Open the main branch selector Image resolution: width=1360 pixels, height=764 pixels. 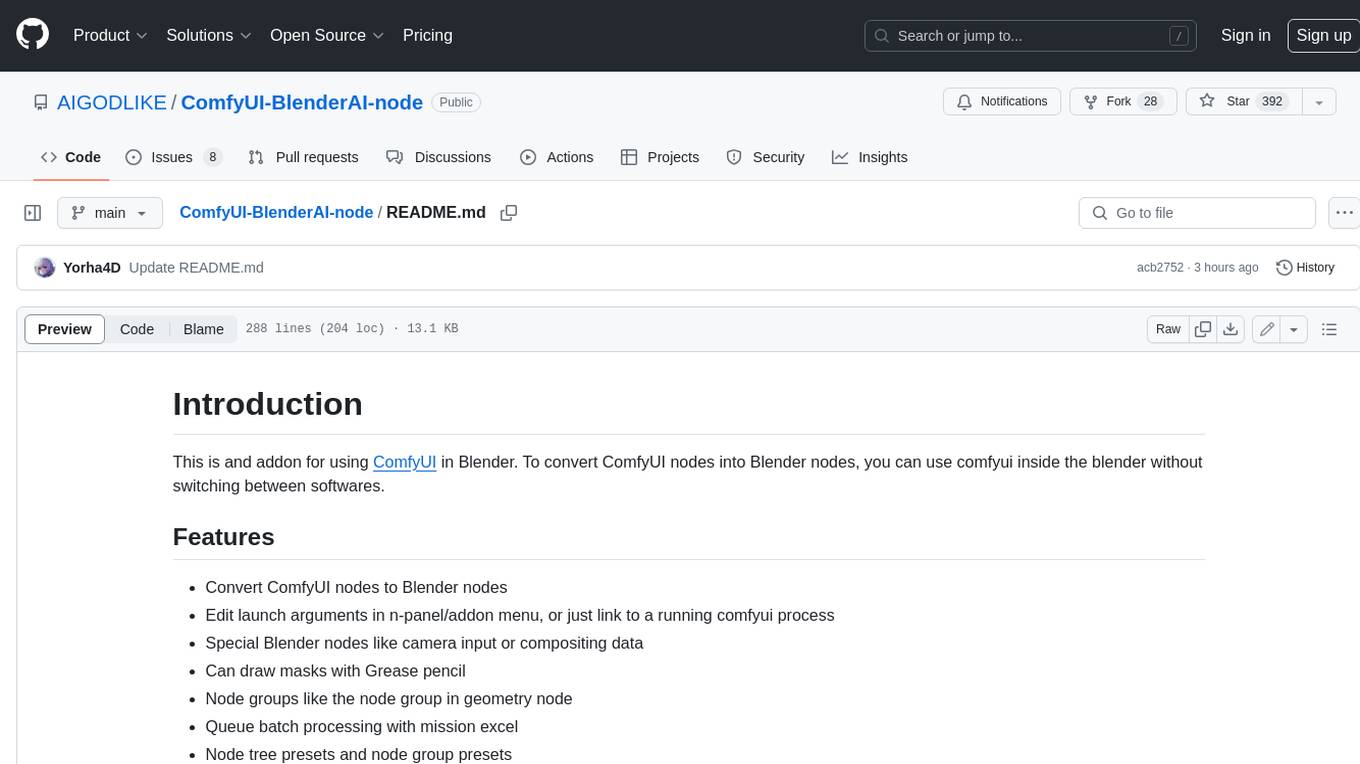coord(110,213)
